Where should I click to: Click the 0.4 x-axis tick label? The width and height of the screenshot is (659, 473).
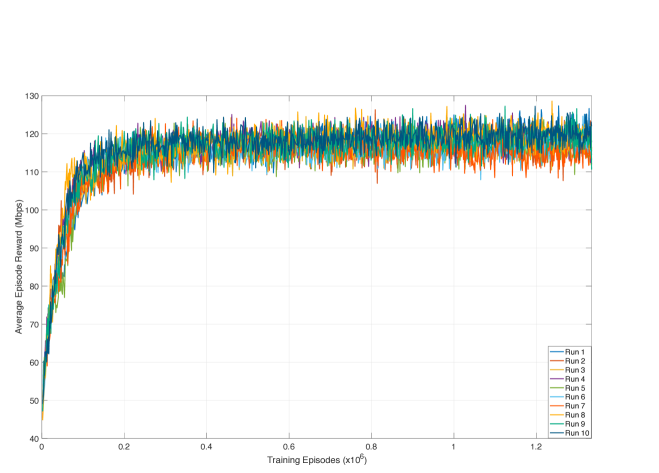coord(206,447)
